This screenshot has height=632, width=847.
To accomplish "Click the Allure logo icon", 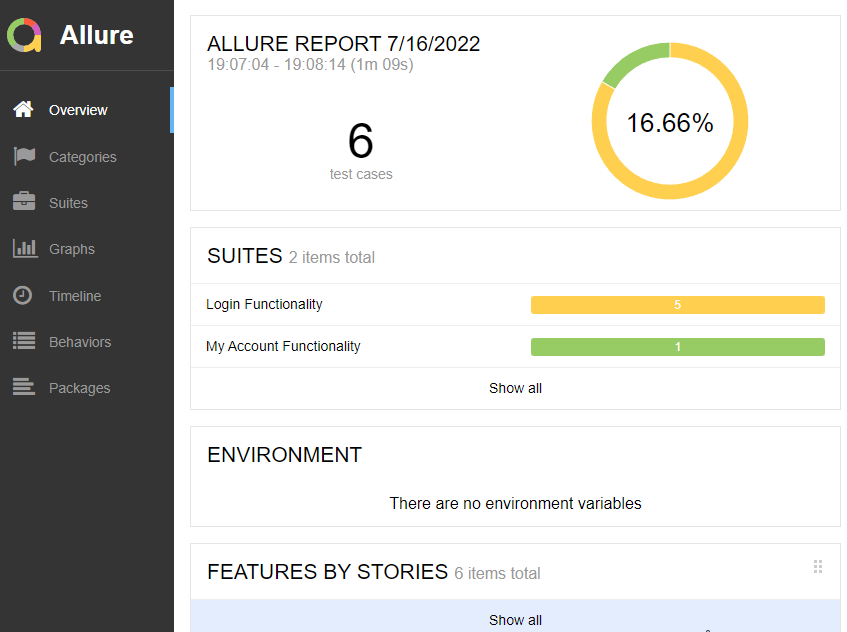I will [x=24, y=35].
